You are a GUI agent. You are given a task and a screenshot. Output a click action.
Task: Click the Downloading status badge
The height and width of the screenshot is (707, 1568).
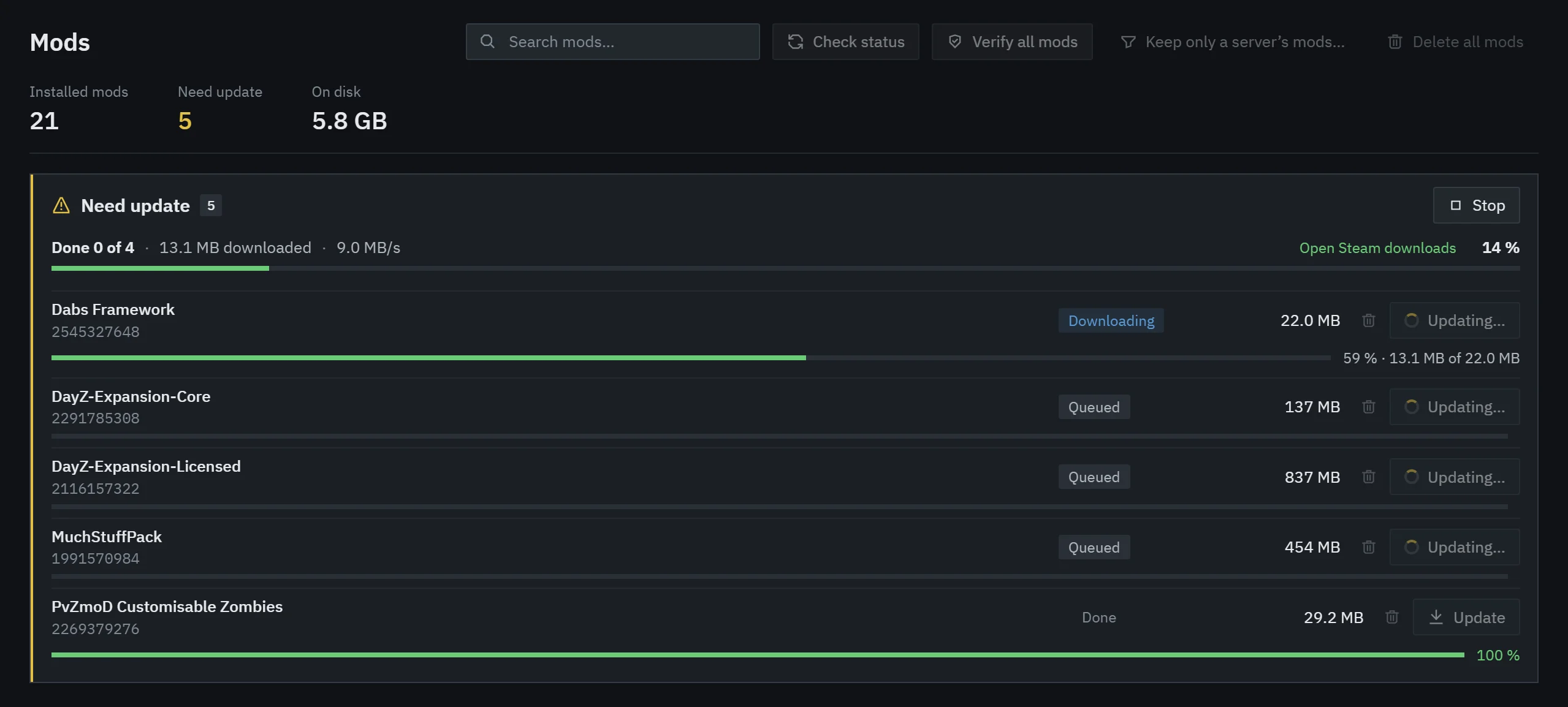tap(1111, 320)
